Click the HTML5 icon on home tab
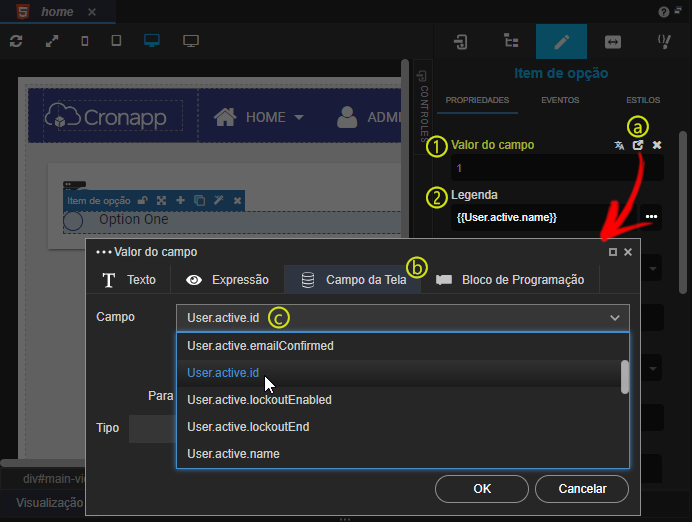The height and width of the screenshot is (522, 692). point(23,11)
